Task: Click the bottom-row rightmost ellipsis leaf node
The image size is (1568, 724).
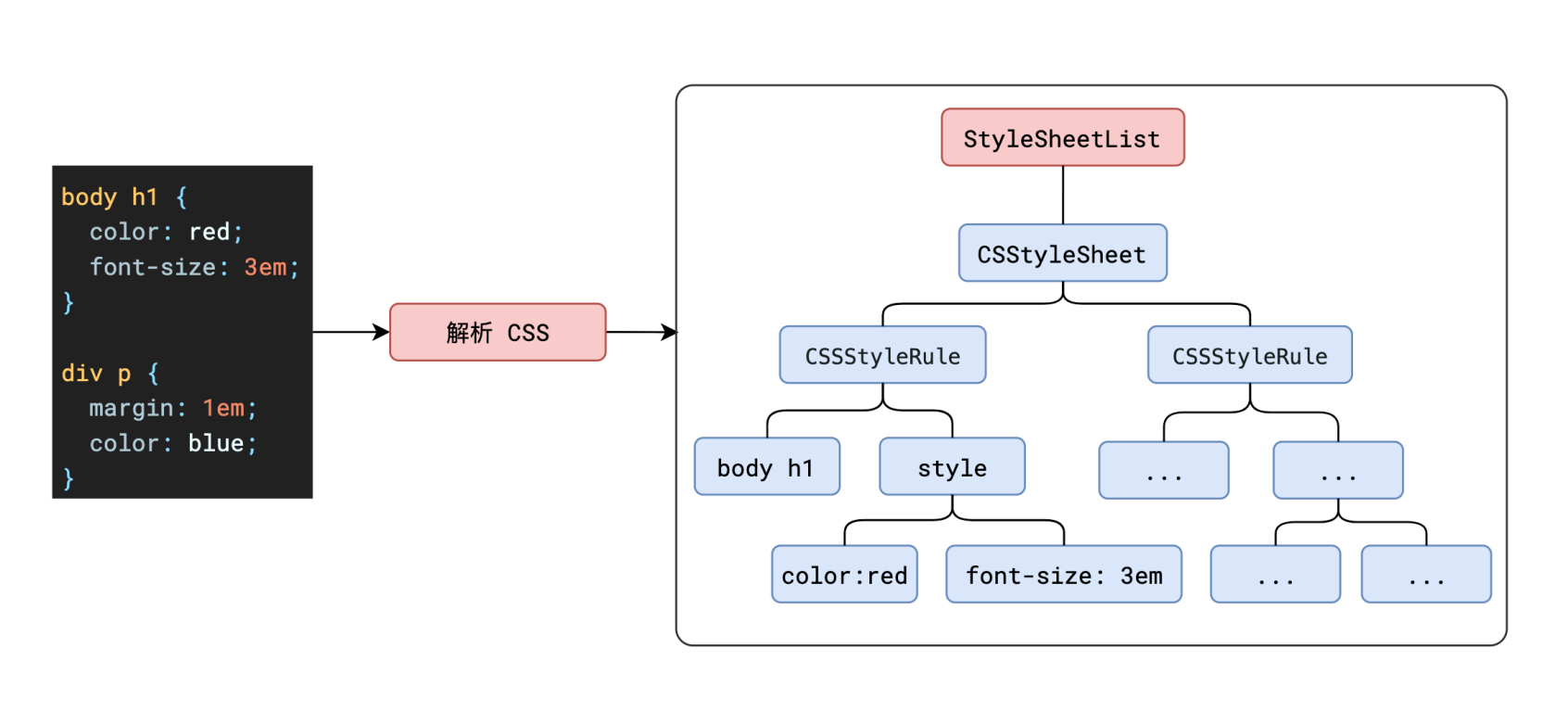Action: point(1425,575)
